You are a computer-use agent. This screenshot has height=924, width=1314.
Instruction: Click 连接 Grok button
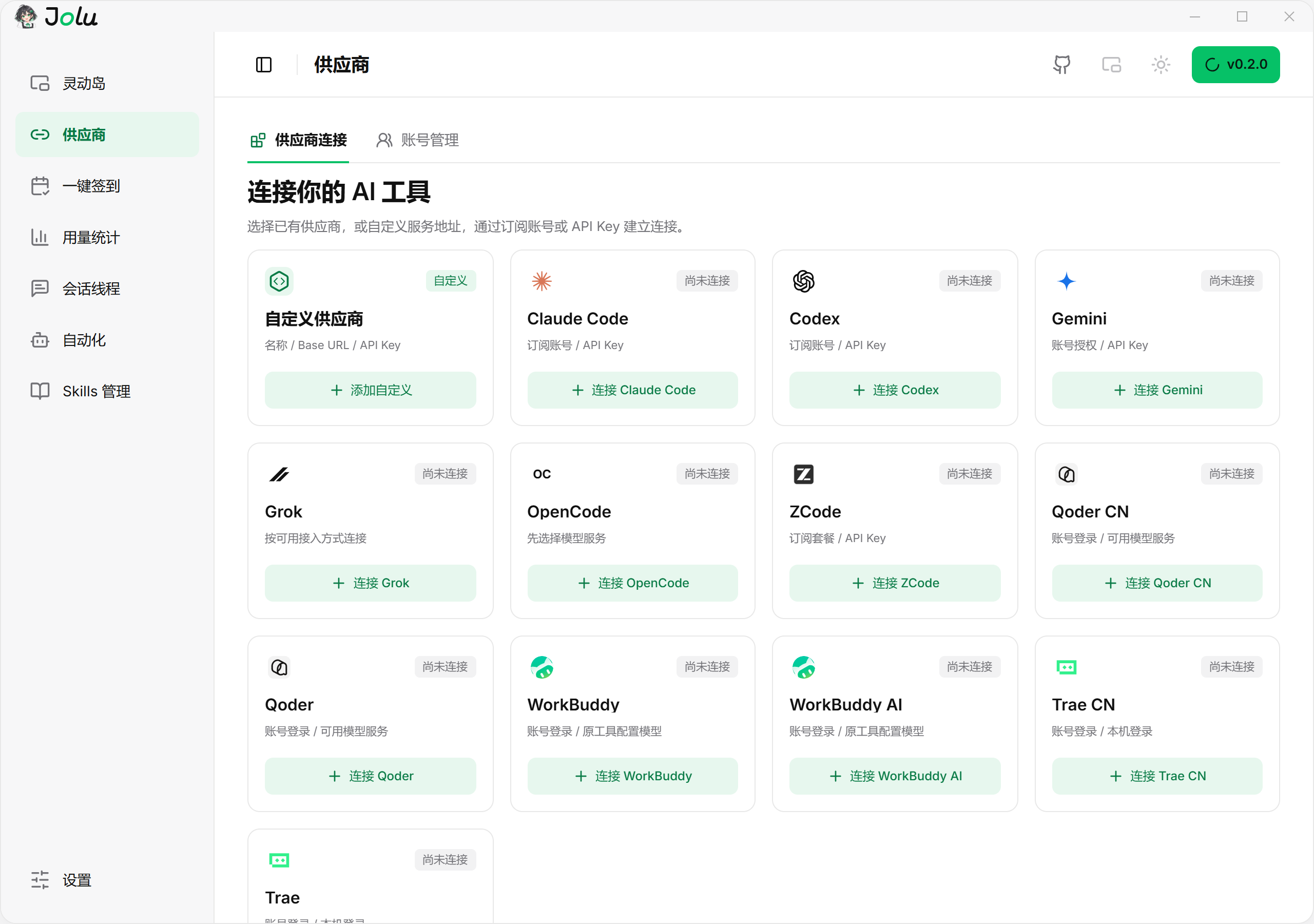[x=370, y=583]
